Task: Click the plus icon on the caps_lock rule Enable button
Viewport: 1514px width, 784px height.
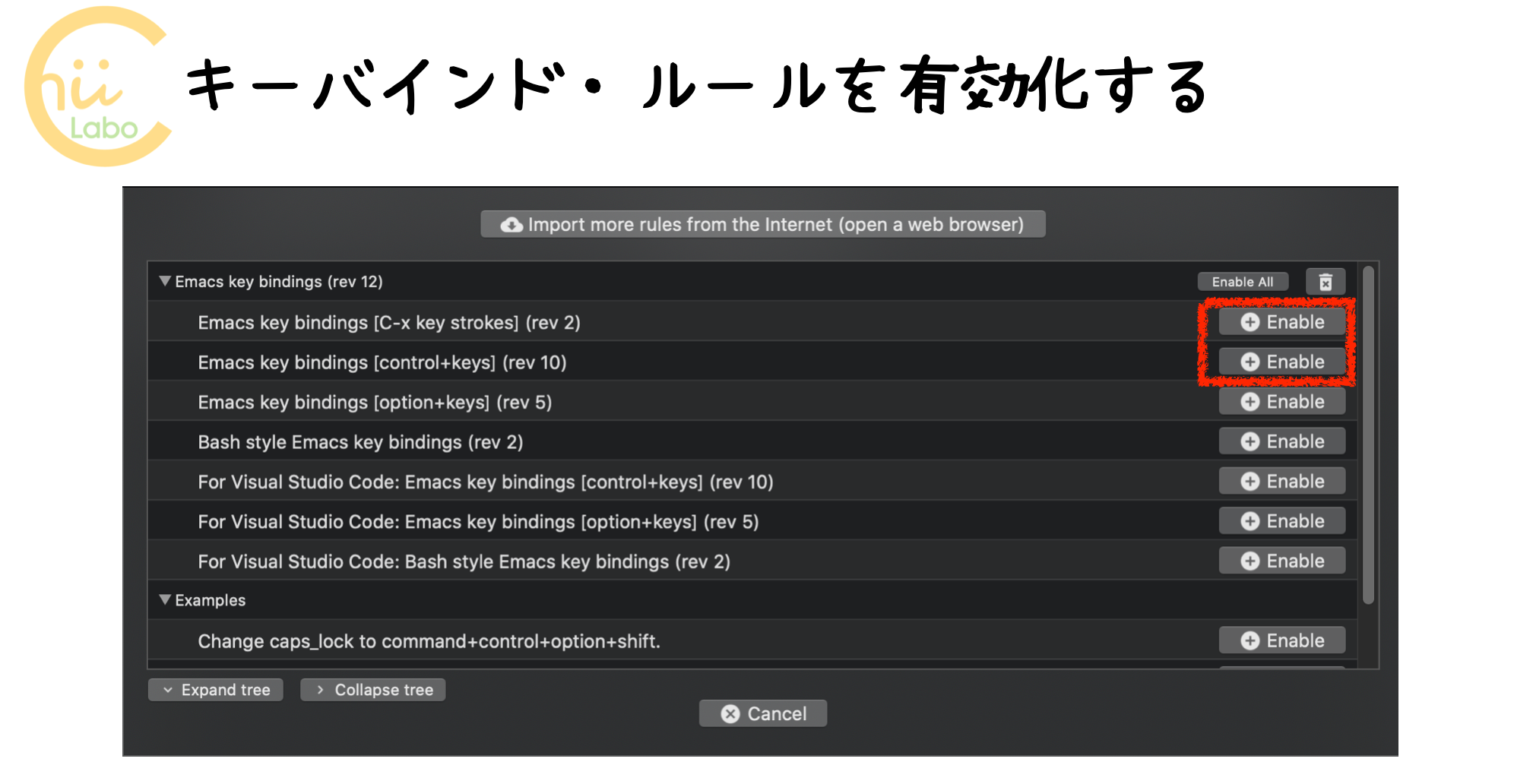Action: 1251,640
